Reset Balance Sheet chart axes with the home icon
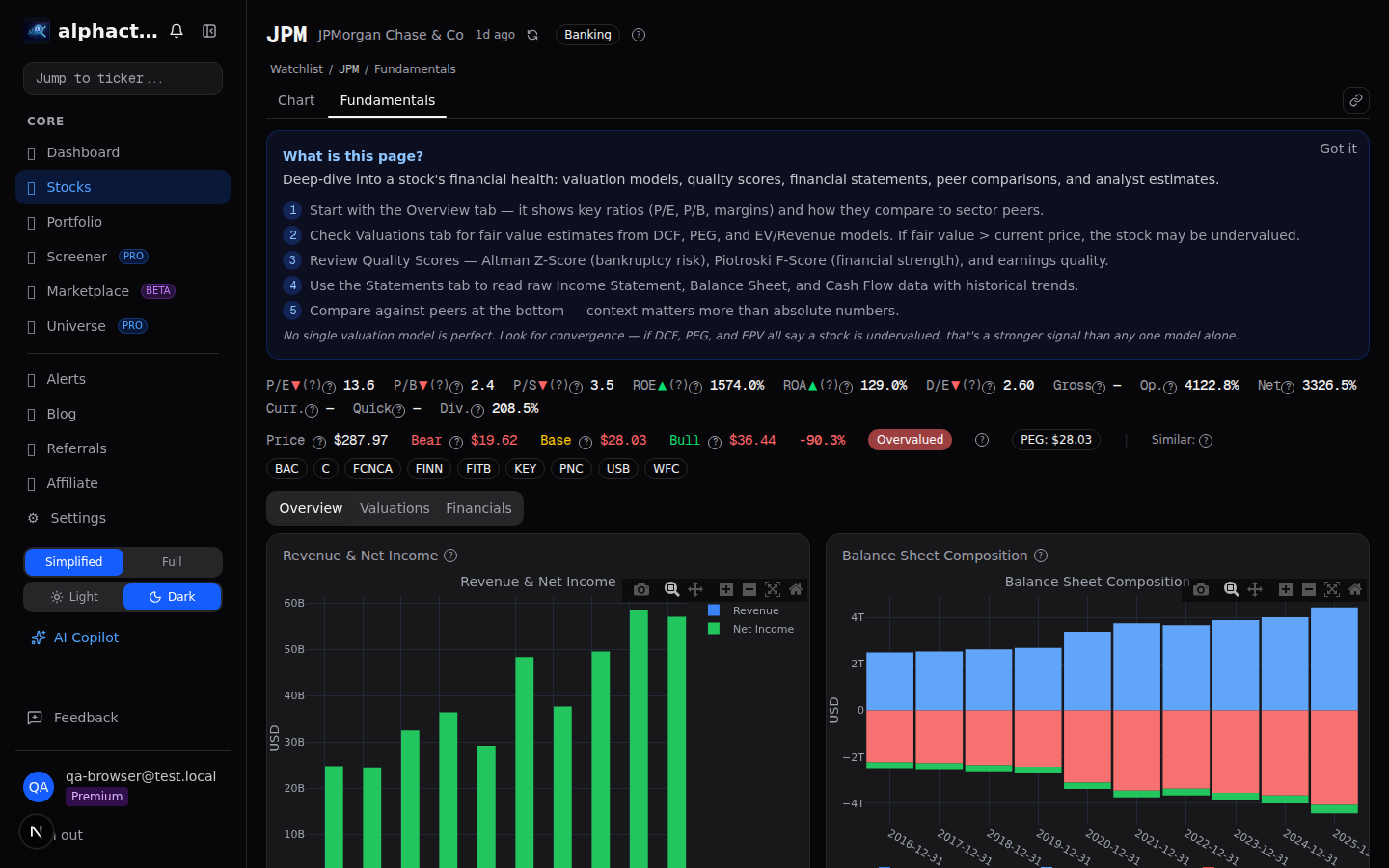 click(x=1355, y=589)
